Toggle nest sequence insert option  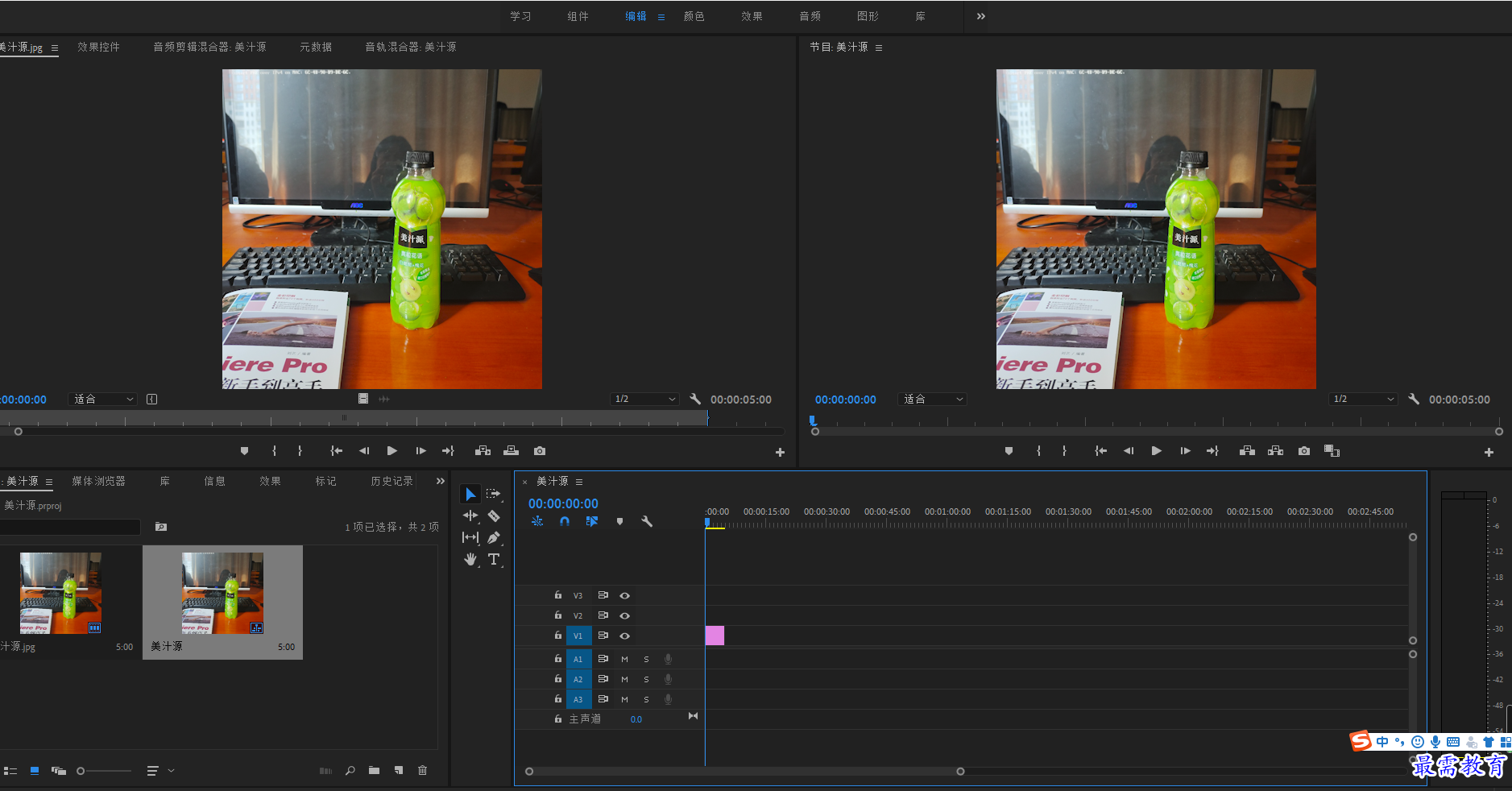click(537, 521)
